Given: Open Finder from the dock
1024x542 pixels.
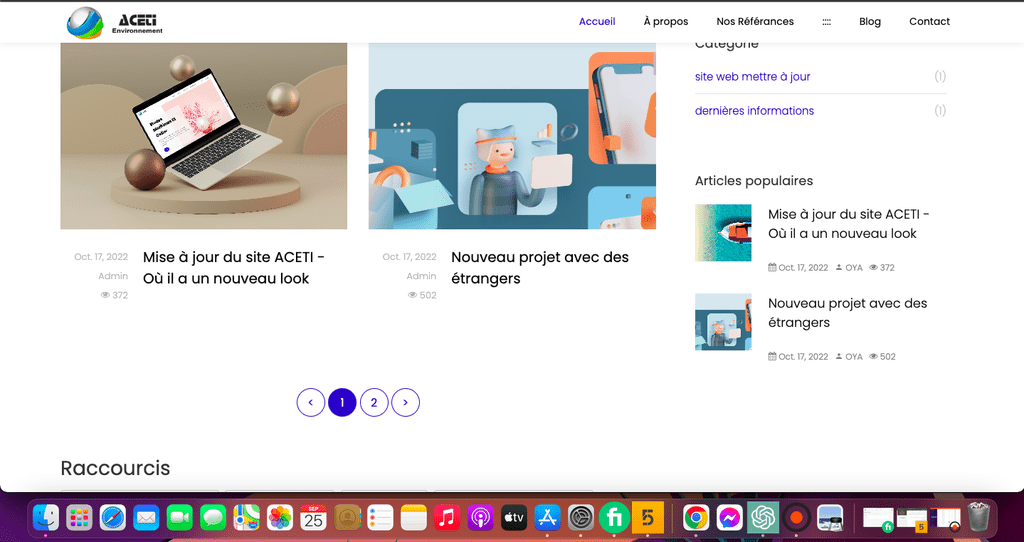Looking at the screenshot, I should point(46,518).
